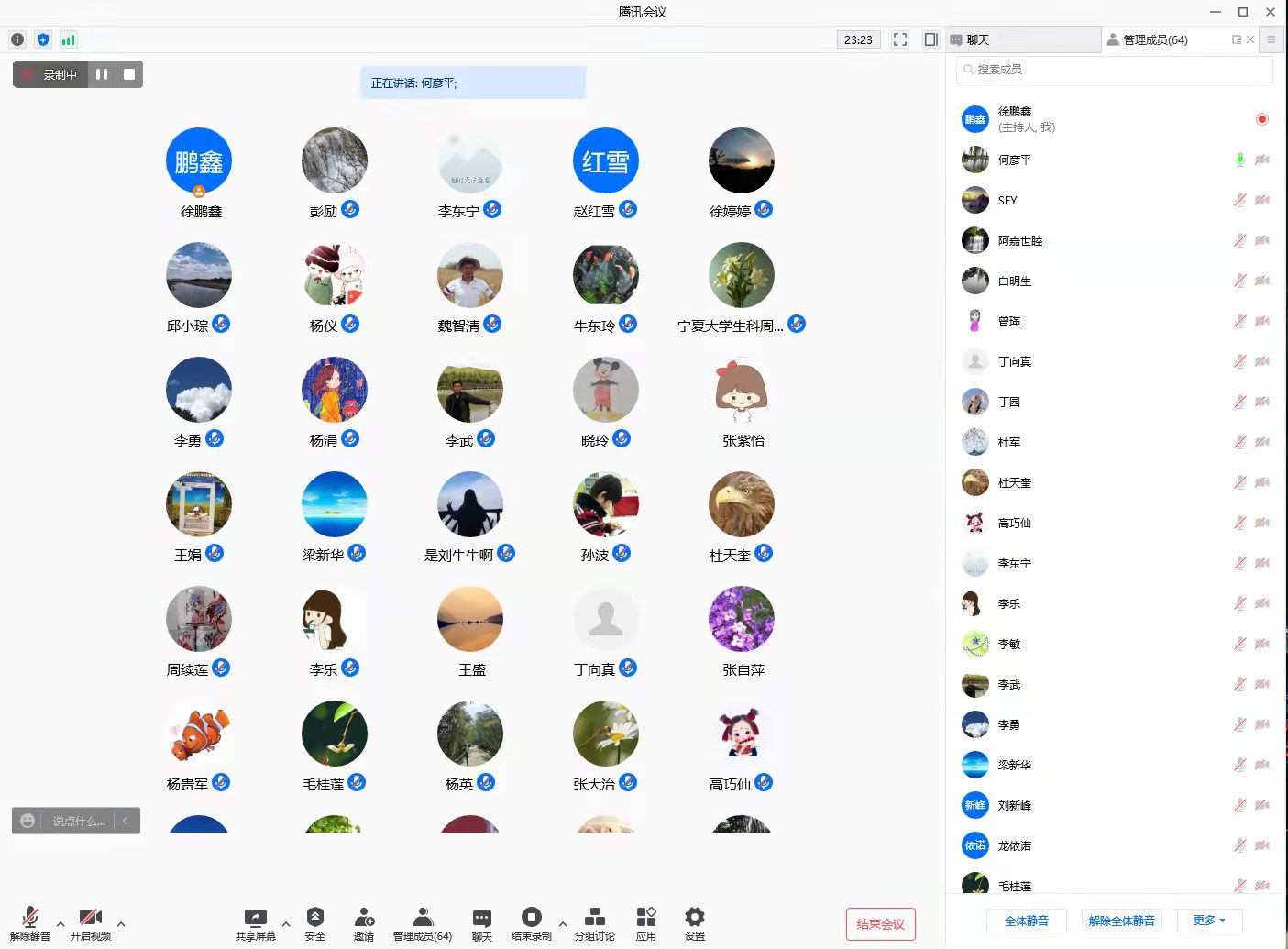Open the 应用 apps panel
The image size is (1288, 949).
pos(646,923)
